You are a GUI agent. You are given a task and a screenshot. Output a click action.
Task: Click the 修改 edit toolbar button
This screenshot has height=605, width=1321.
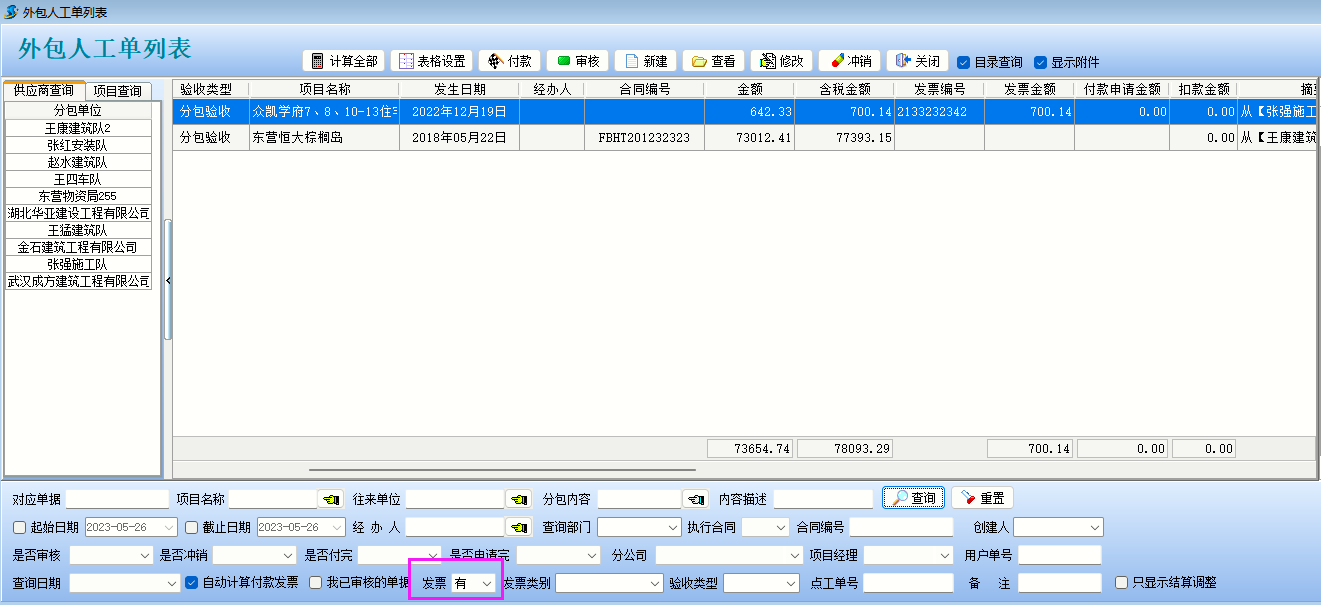tap(781, 61)
